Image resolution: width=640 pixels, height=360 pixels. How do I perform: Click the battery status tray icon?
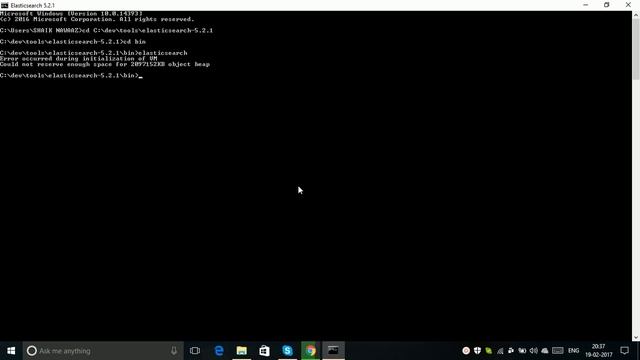coord(522,351)
